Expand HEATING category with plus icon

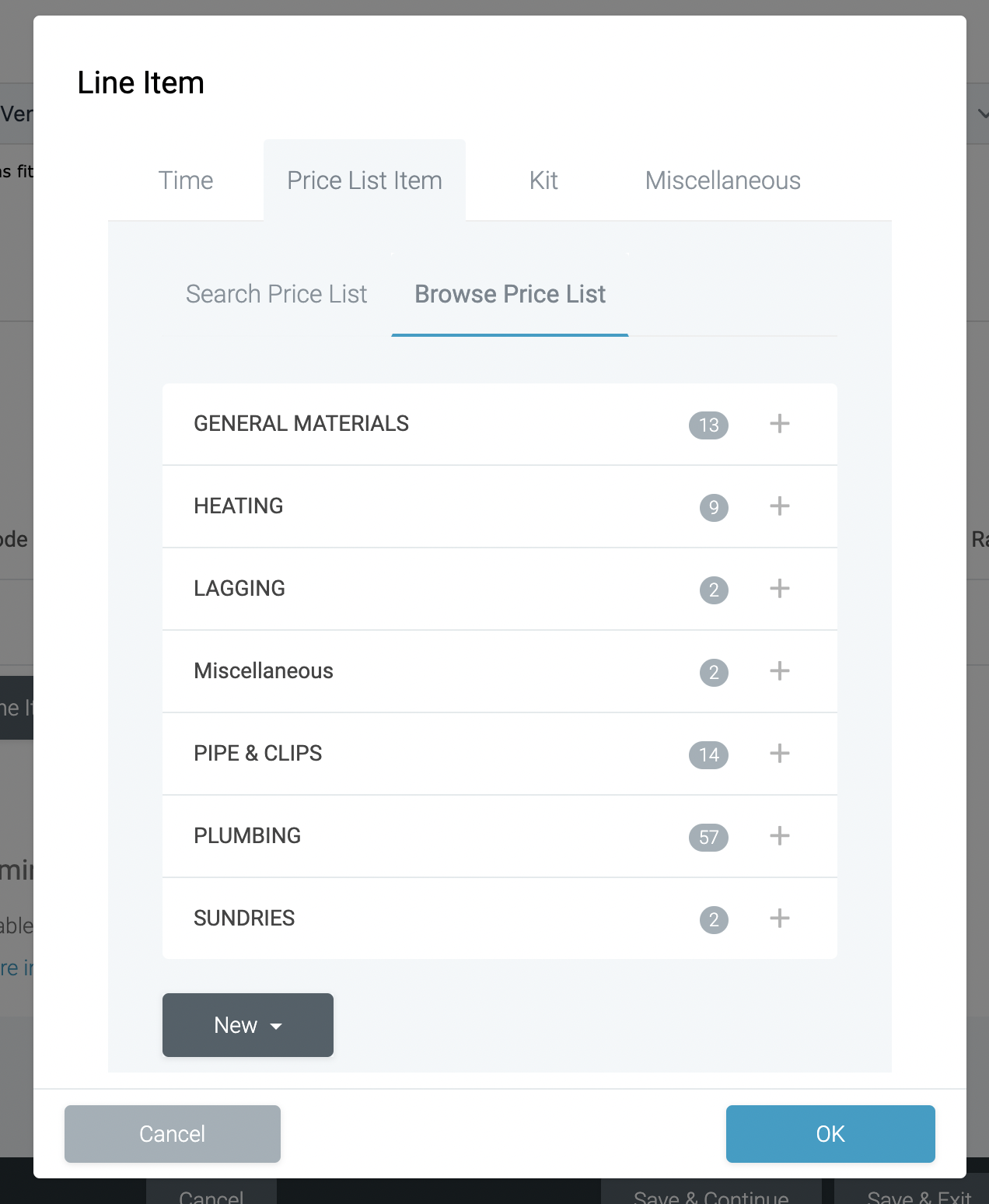click(x=779, y=506)
